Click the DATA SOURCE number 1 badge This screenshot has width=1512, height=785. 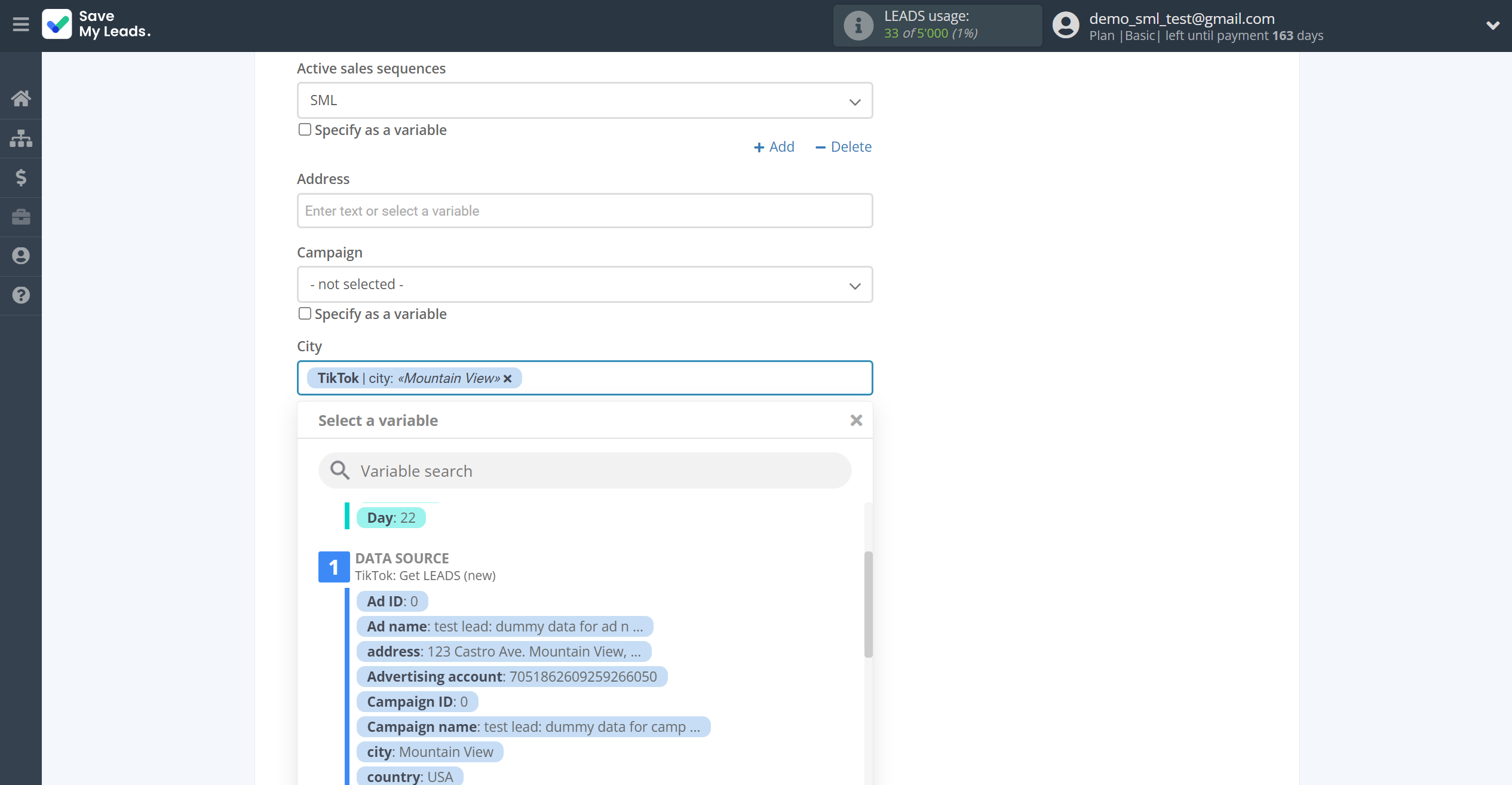(334, 567)
